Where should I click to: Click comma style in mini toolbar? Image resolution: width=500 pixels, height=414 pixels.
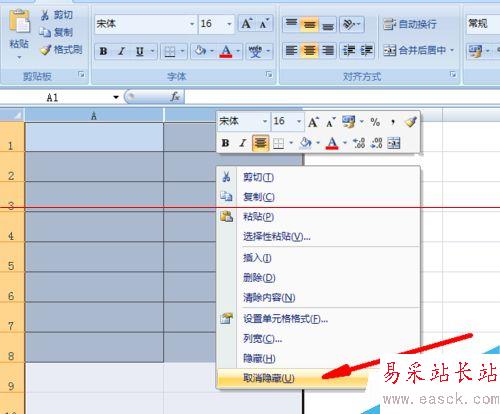(393, 122)
